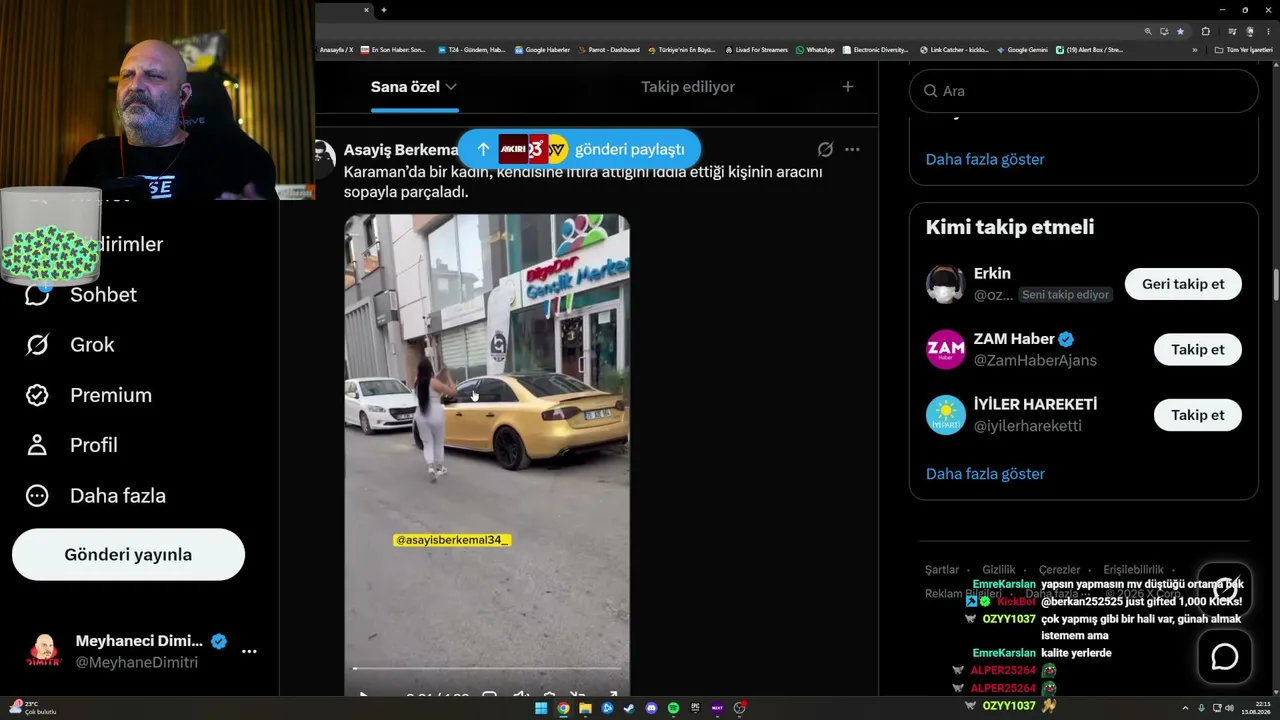This screenshot has width=1280, height=720.
Task: Open the floating messages chat button
Action: 1225,657
